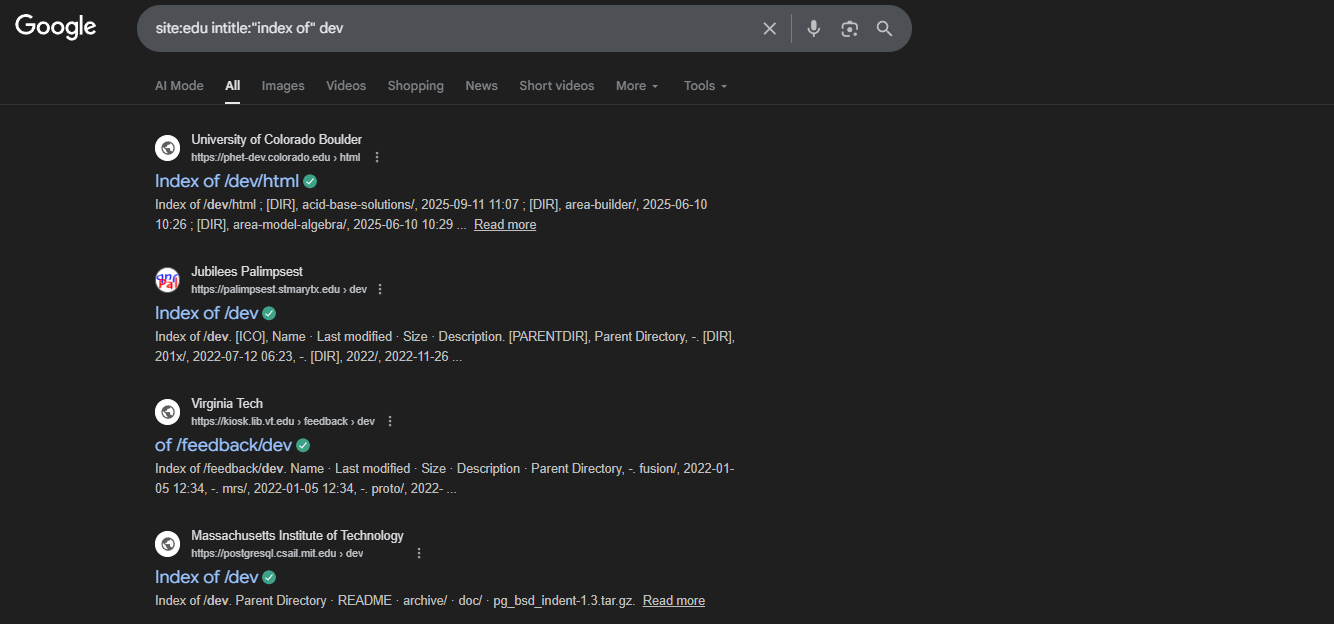Click Virginia Tech site favicon
The image size is (1334, 624).
click(167, 412)
